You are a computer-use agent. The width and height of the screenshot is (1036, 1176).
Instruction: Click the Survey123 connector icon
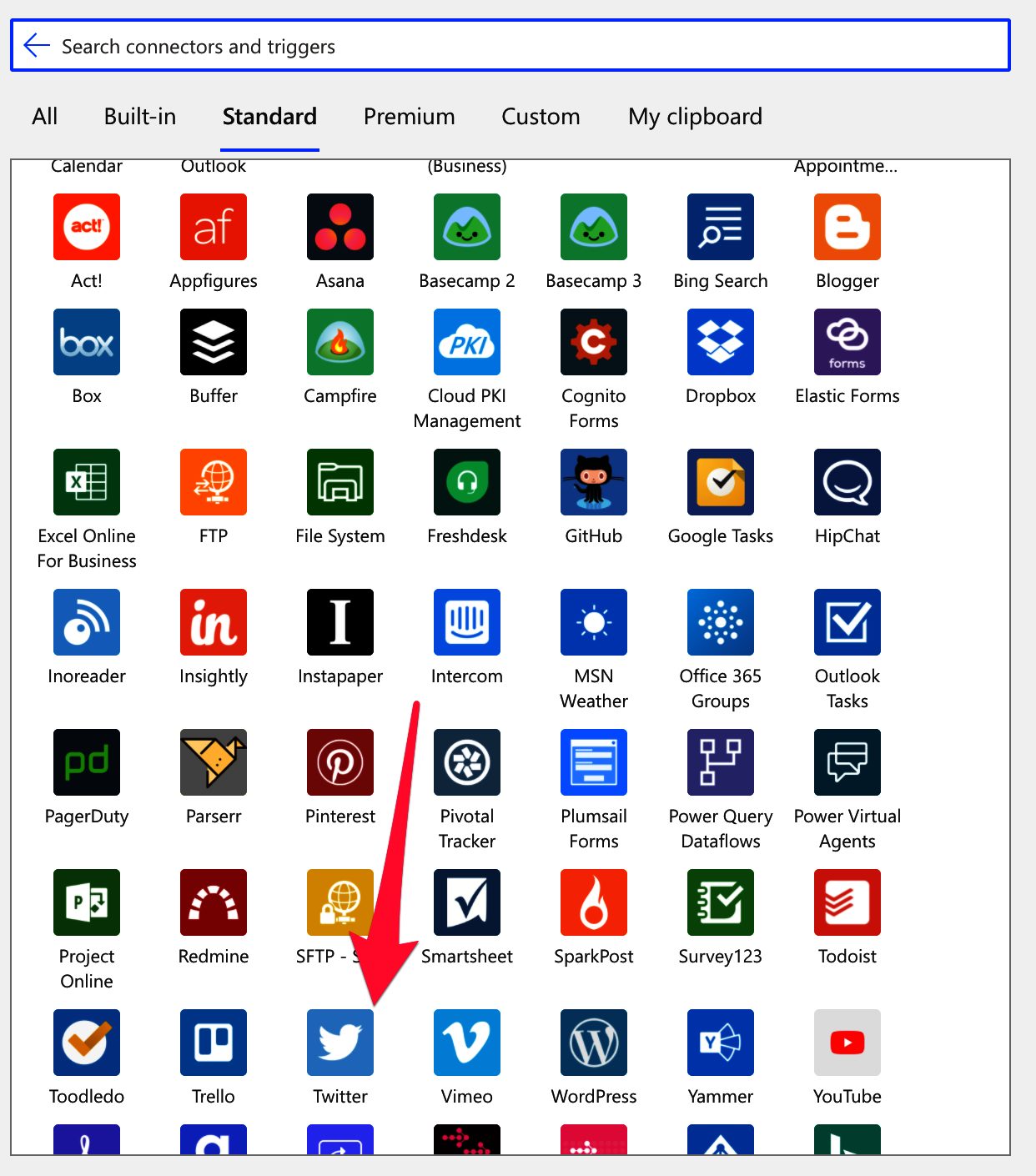[721, 902]
